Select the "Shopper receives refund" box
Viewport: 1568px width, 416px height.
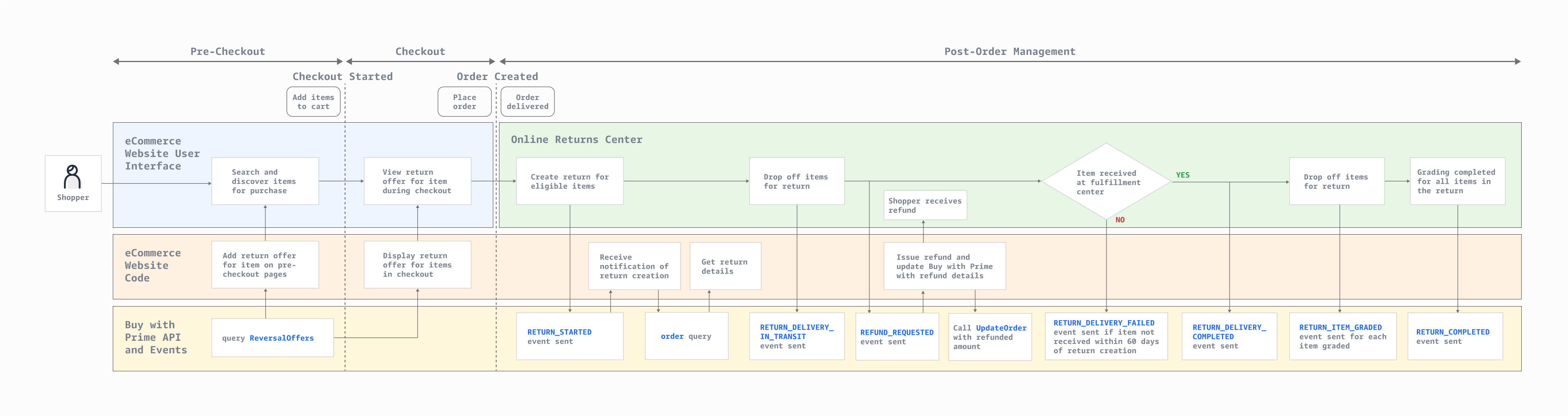click(x=925, y=205)
